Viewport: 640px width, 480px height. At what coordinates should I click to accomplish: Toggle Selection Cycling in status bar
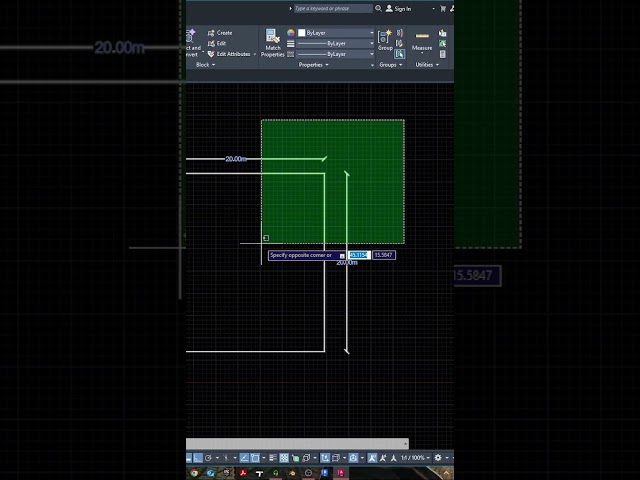click(x=296, y=458)
